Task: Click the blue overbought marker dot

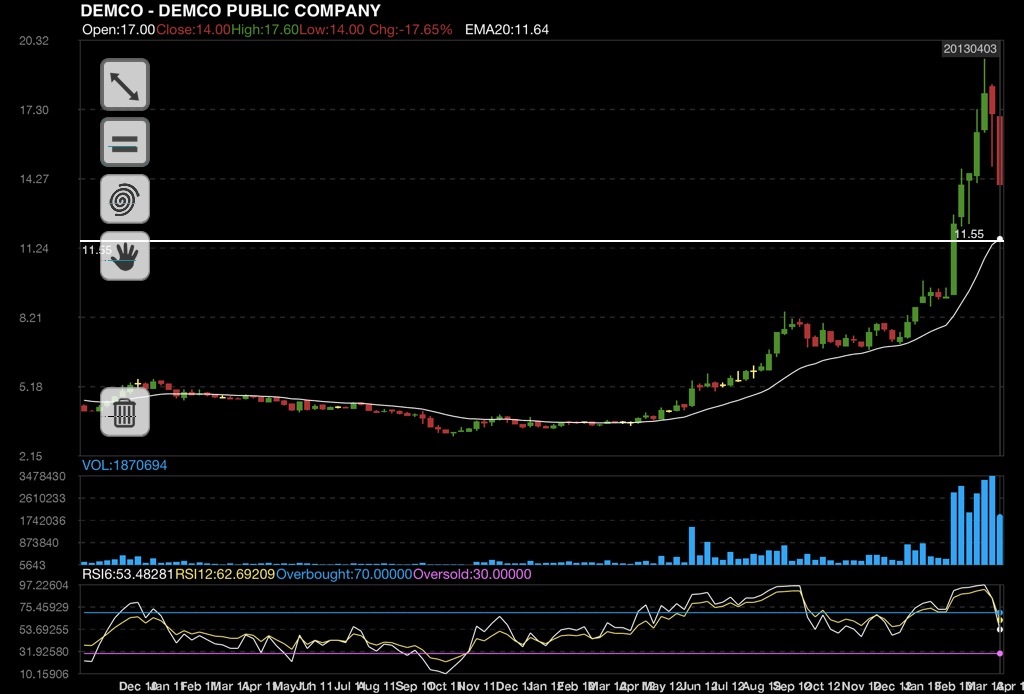Action: point(1000,613)
